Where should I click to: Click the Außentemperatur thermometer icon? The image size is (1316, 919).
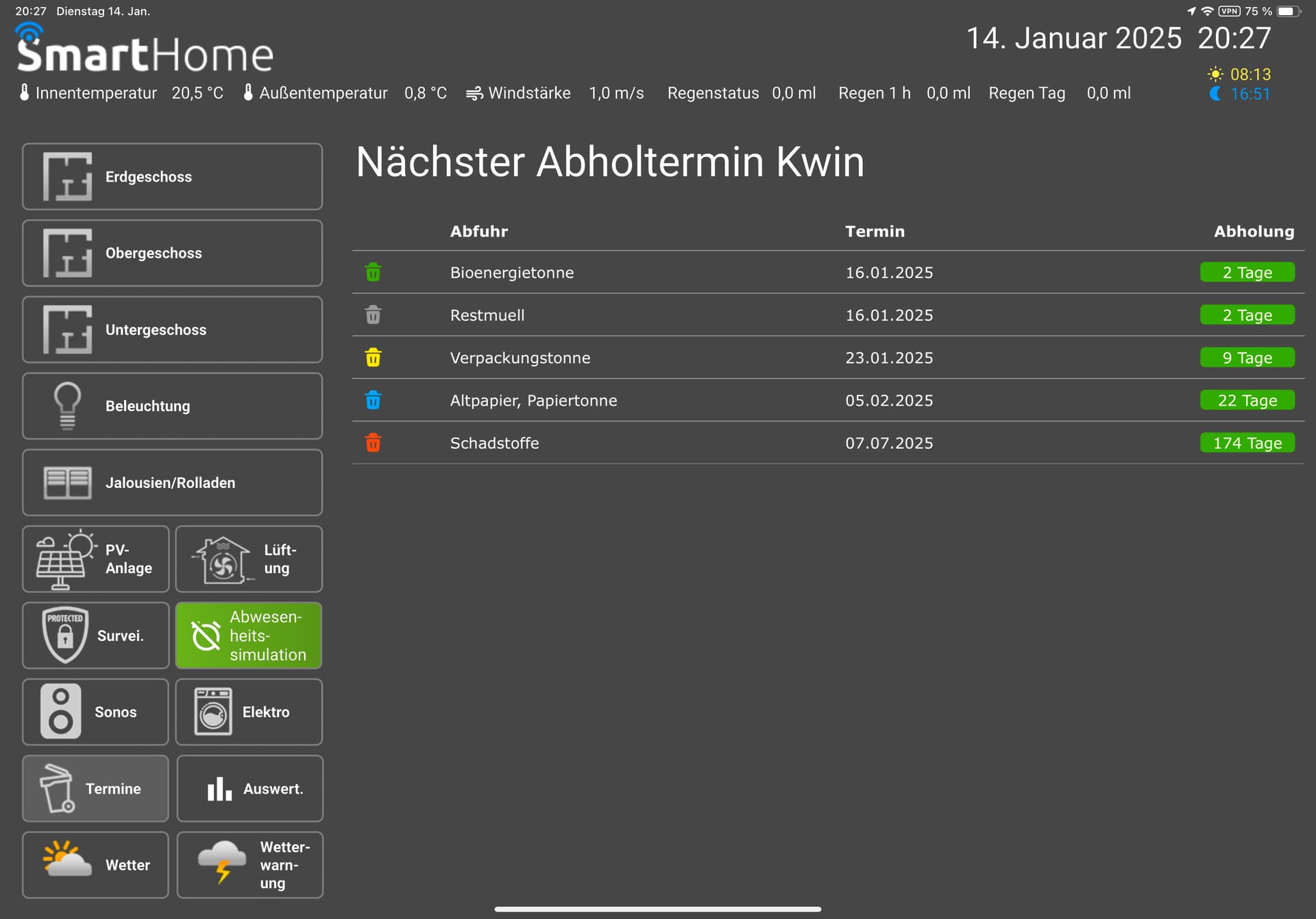coord(248,93)
